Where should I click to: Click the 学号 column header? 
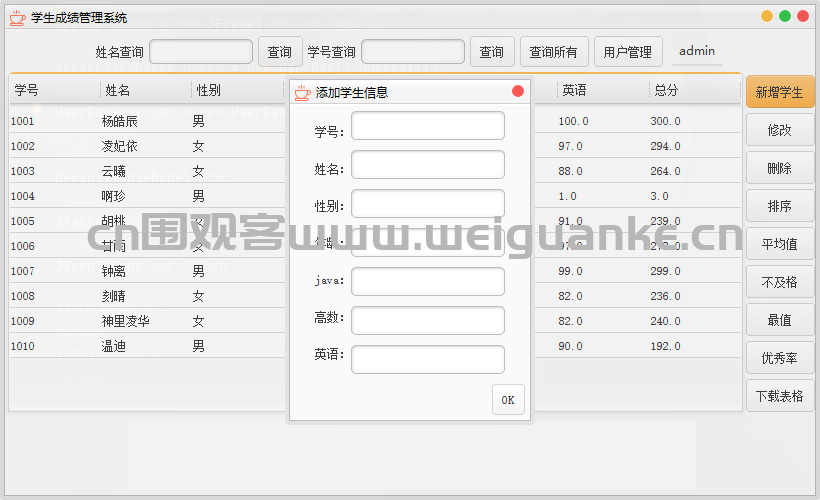[55, 90]
